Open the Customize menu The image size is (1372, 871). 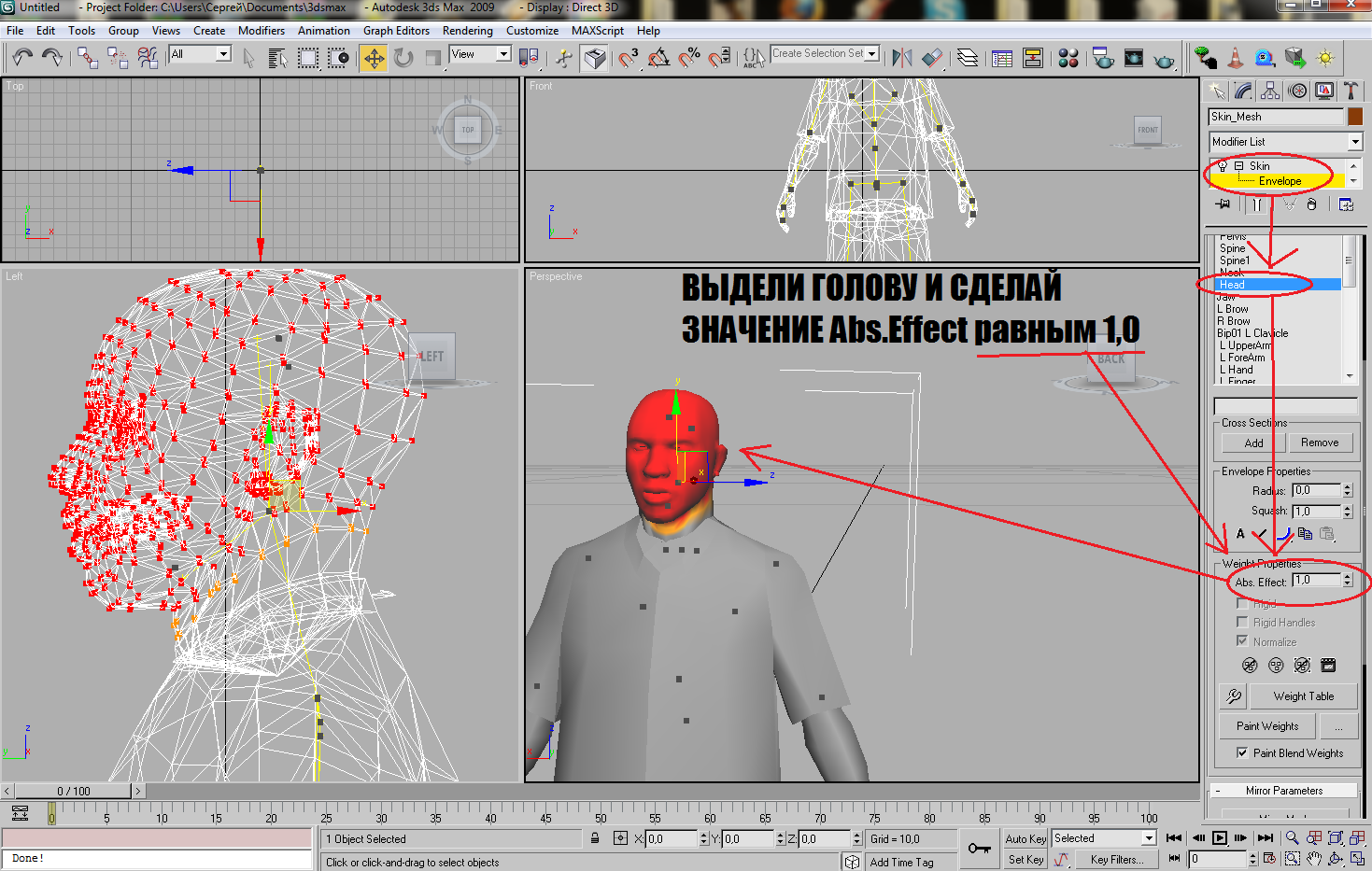pos(531,31)
